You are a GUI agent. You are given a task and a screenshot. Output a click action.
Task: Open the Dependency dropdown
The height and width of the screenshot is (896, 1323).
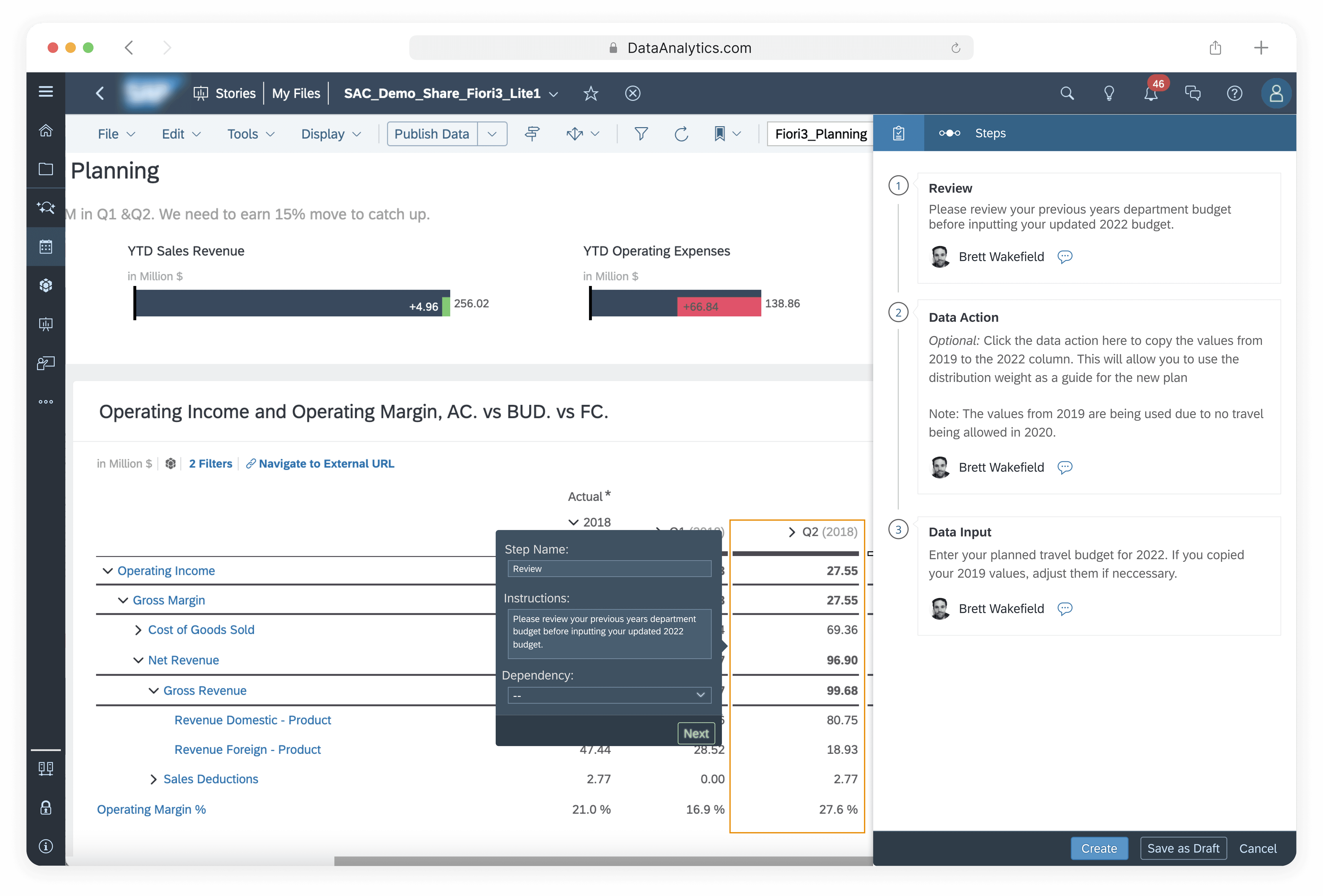(x=609, y=695)
